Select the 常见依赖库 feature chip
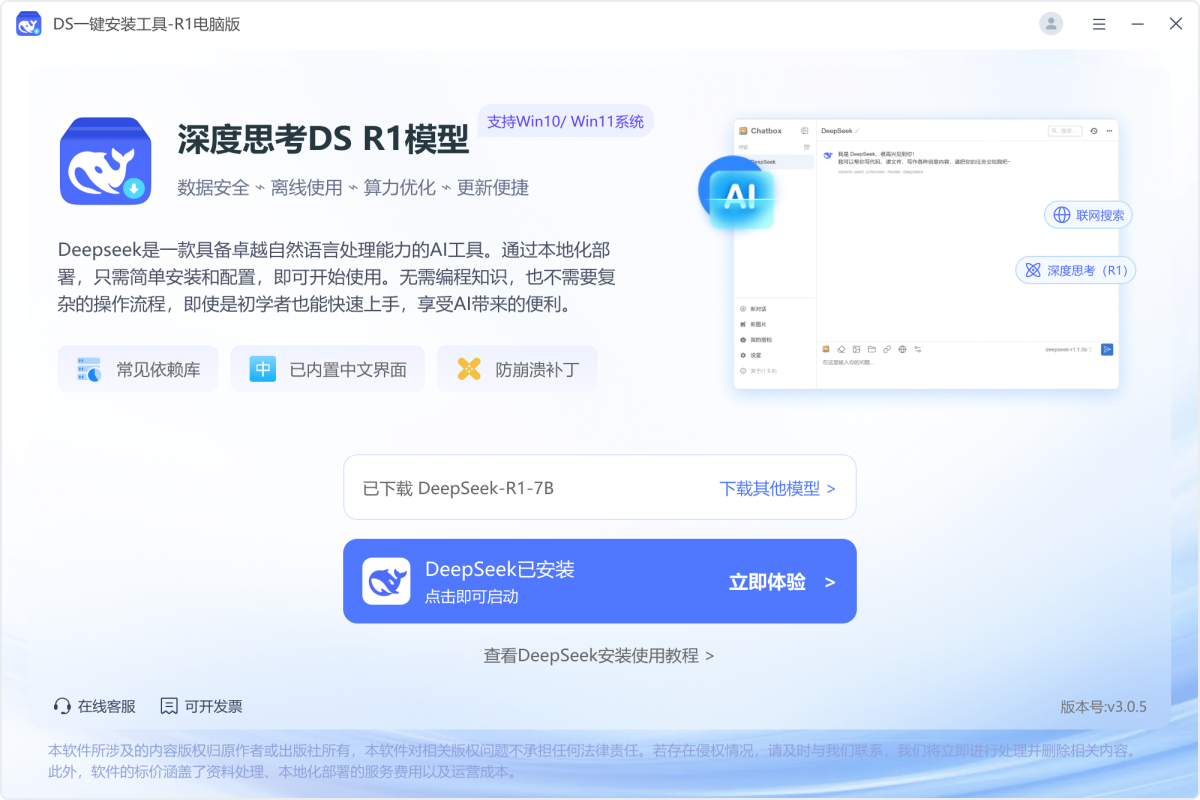The image size is (1200, 800). tap(138, 369)
